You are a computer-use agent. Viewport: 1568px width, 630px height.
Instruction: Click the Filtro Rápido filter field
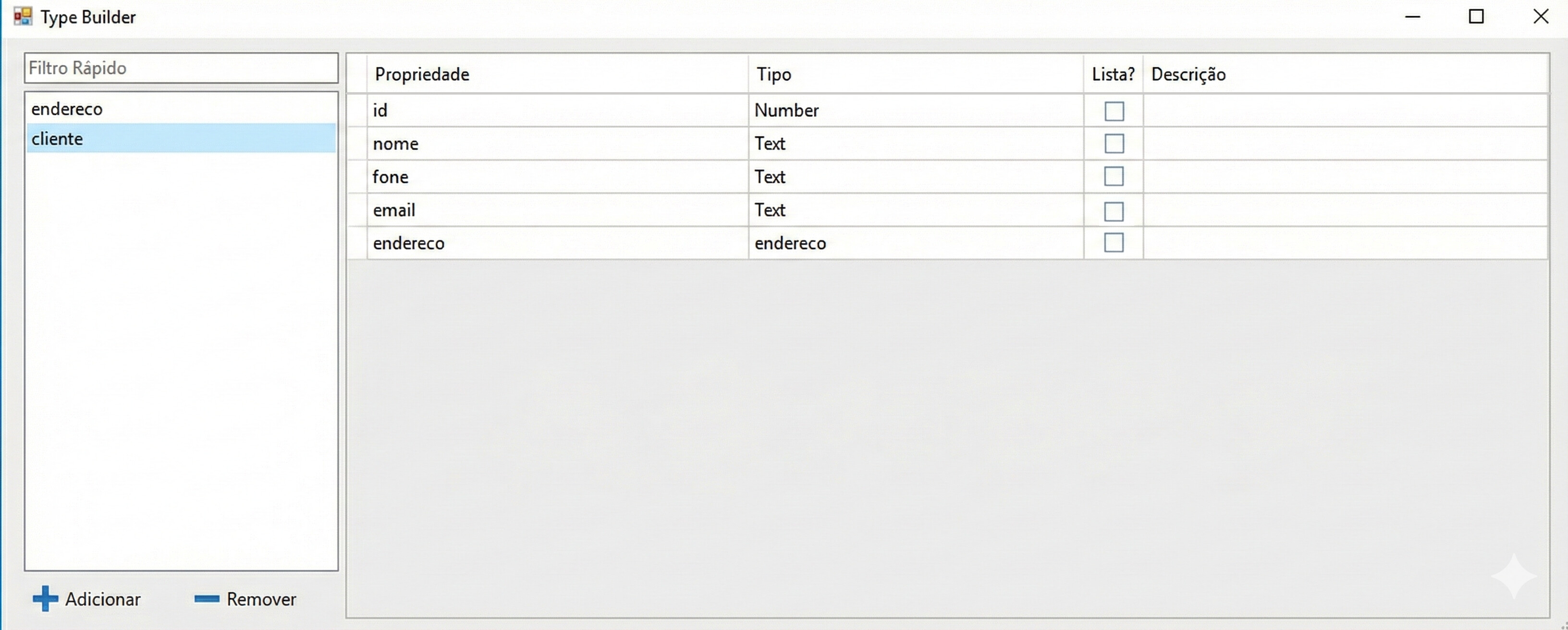tap(181, 68)
